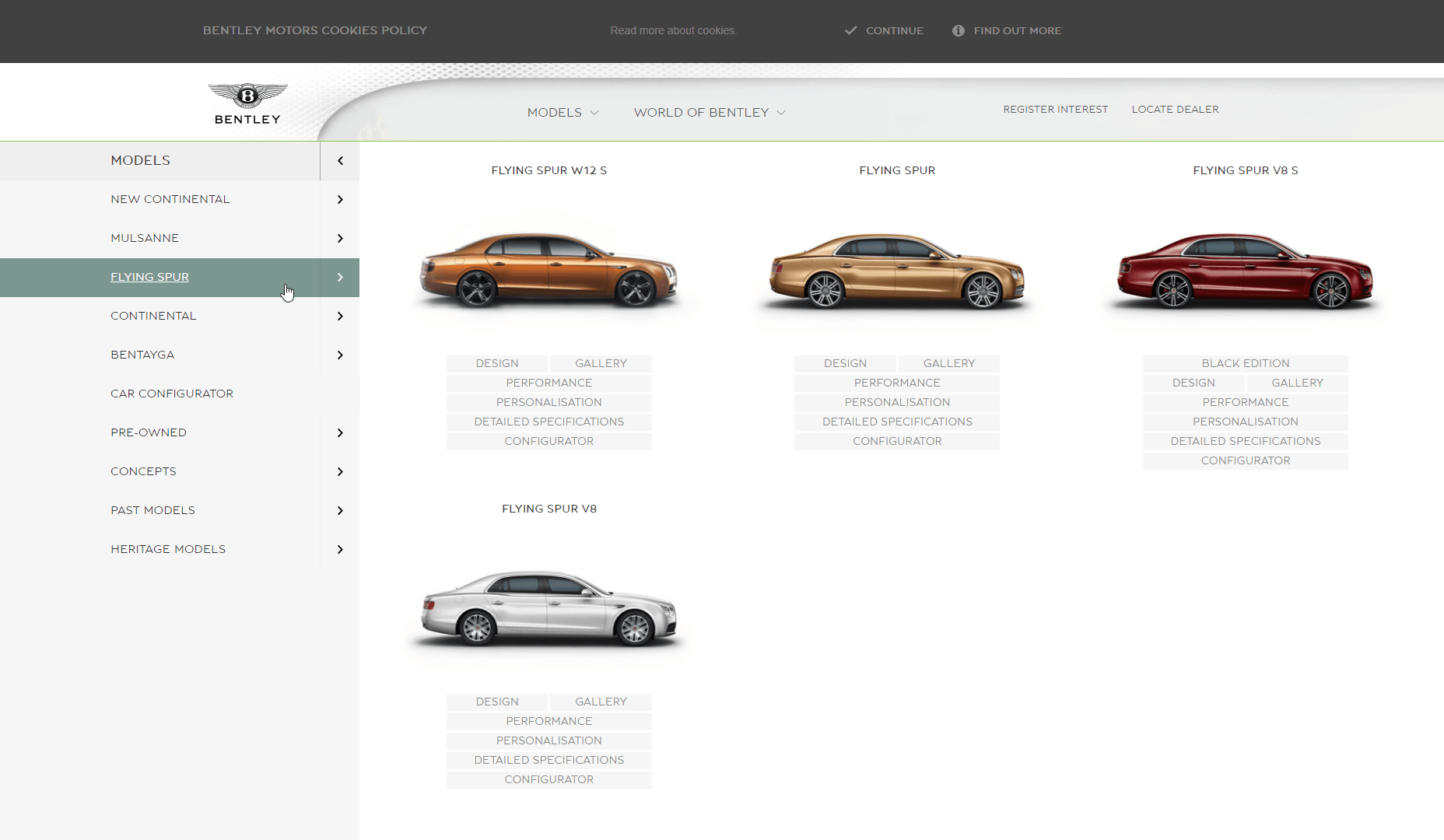Select Concepts in sidebar

[143, 471]
